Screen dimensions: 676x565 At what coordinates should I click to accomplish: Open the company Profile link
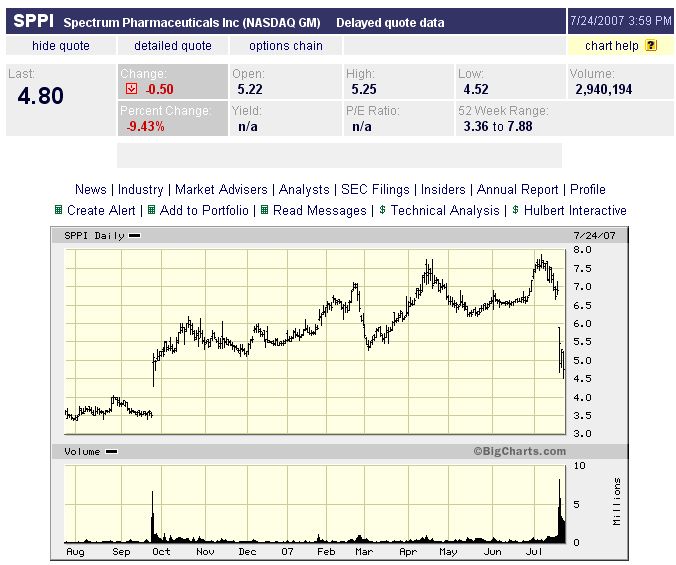tap(588, 189)
